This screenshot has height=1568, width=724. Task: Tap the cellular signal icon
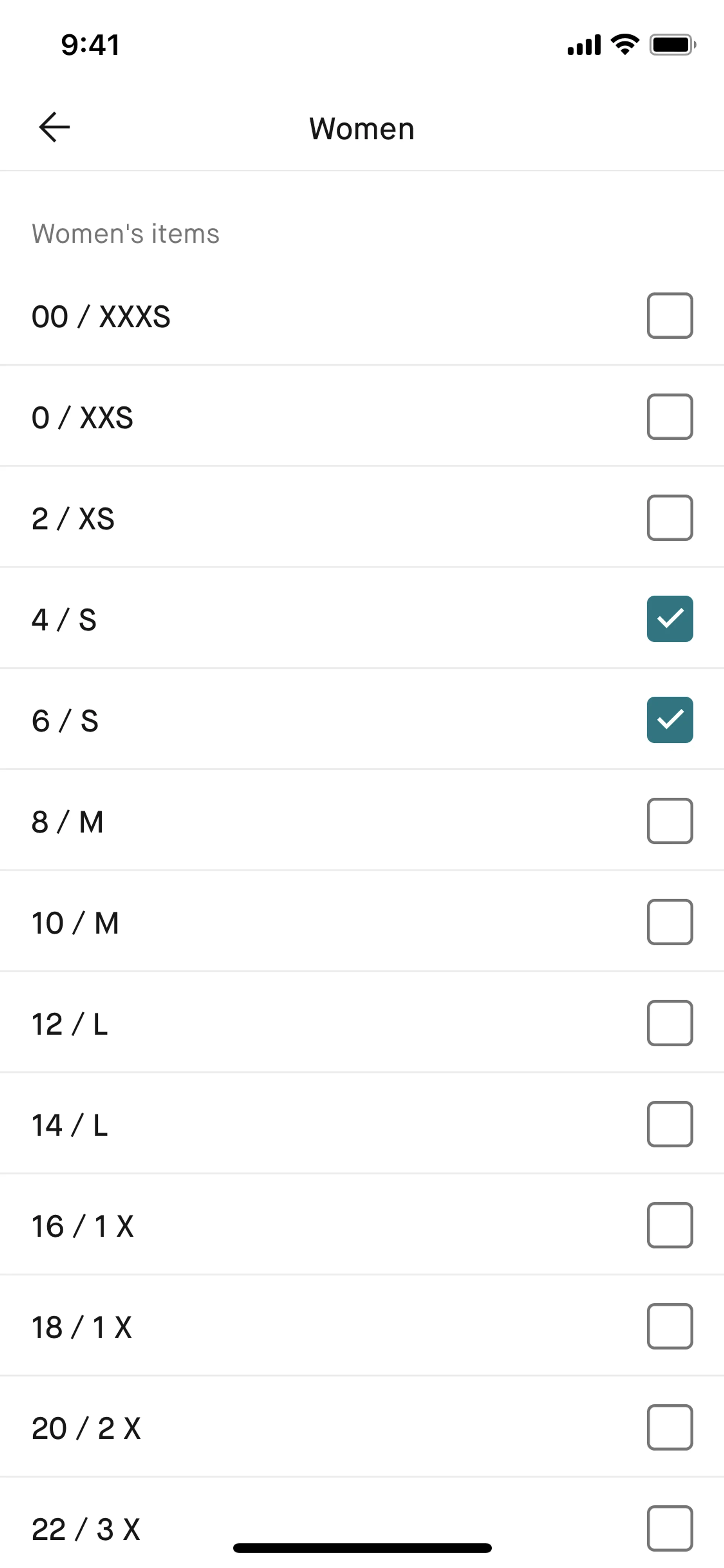(x=583, y=45)
